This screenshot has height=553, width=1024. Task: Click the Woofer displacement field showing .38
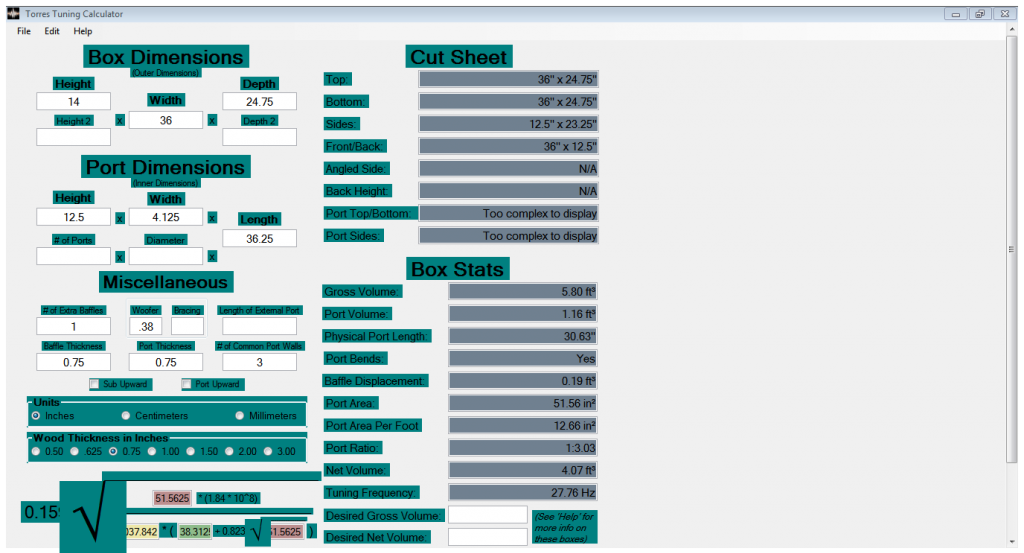point(146,326)
